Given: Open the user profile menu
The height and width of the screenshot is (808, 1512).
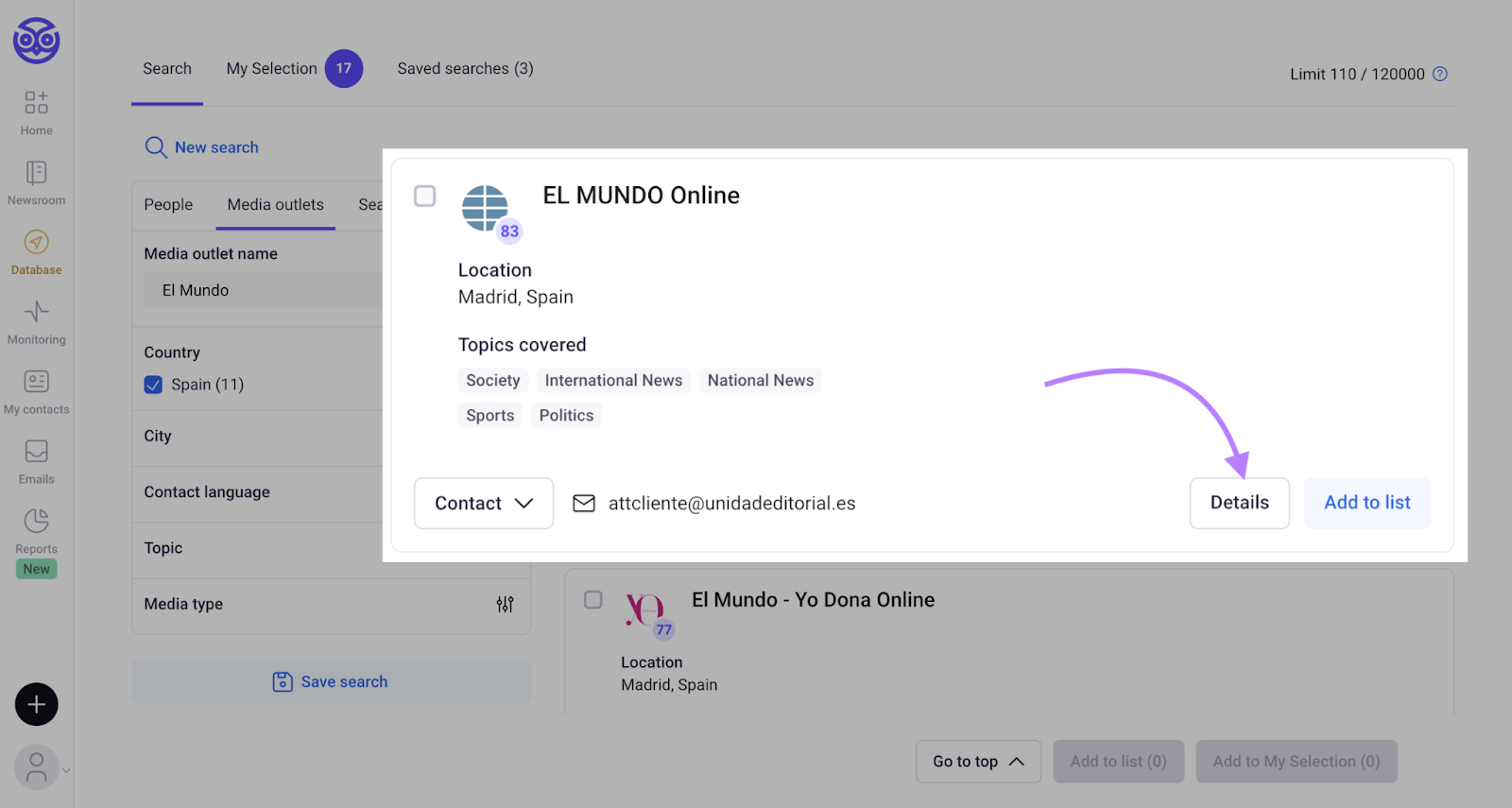Looking at the screenshot, I should point(38,767).
